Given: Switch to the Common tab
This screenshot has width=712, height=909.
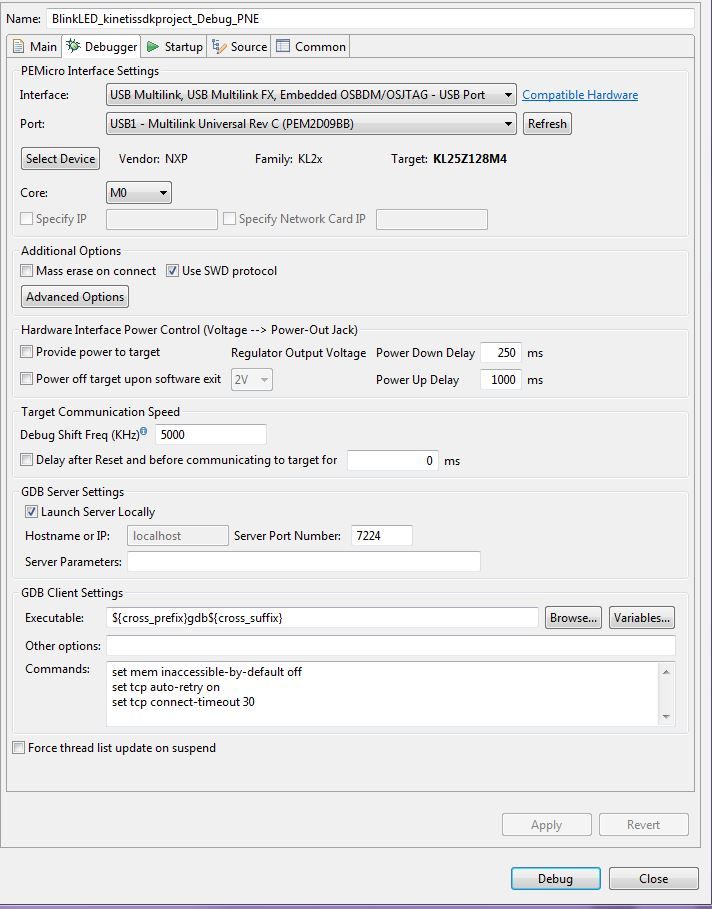Looking at the screenshot, I should coord(311,46).
